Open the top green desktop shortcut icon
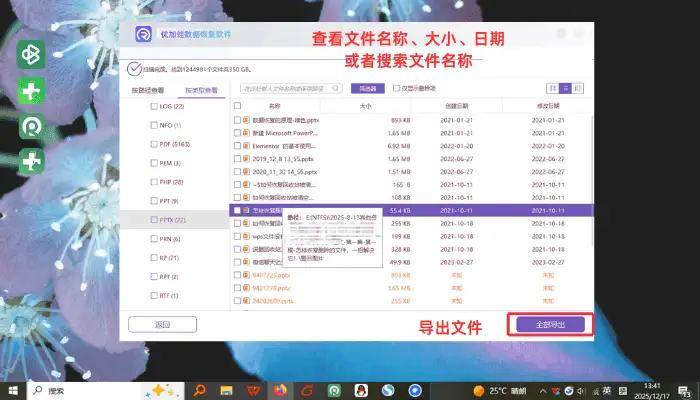The image size is (700, 400). pos(31,56)
